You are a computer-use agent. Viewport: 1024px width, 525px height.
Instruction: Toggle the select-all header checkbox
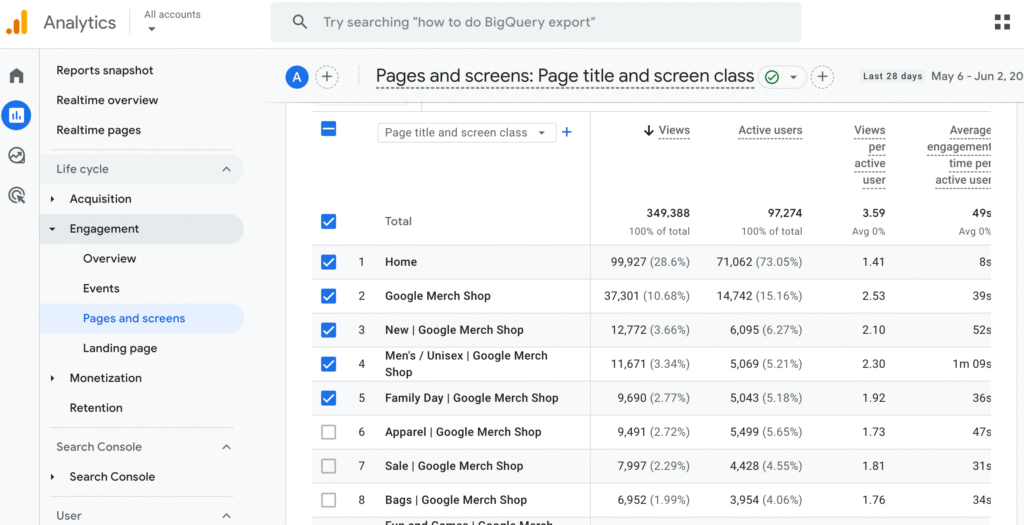tap(328, 129)
